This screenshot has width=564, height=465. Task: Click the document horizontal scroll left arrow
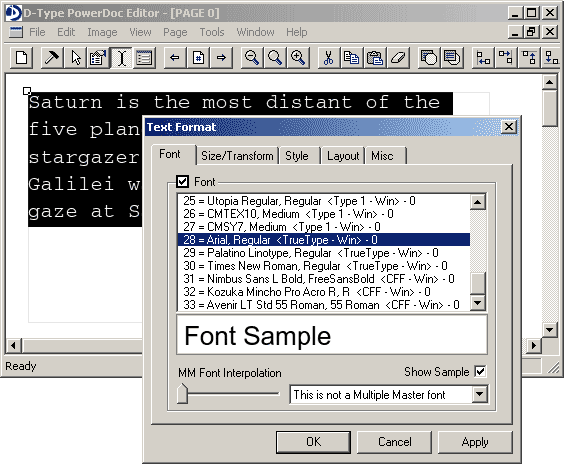click(14, 346)
